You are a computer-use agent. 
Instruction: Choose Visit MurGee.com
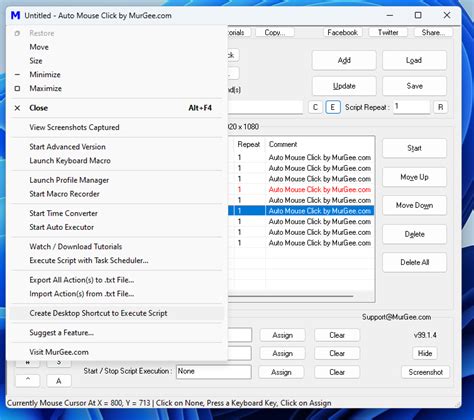pos(117,352)
